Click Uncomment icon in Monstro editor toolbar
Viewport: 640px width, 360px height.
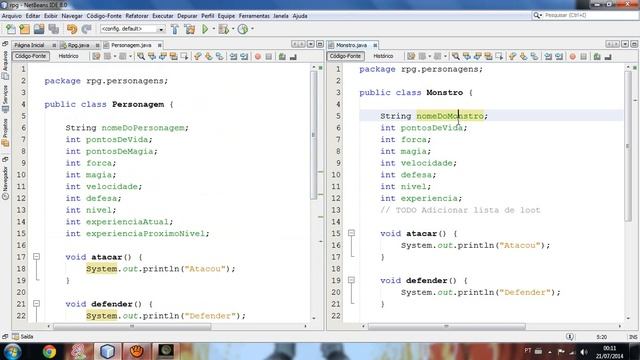608,56
